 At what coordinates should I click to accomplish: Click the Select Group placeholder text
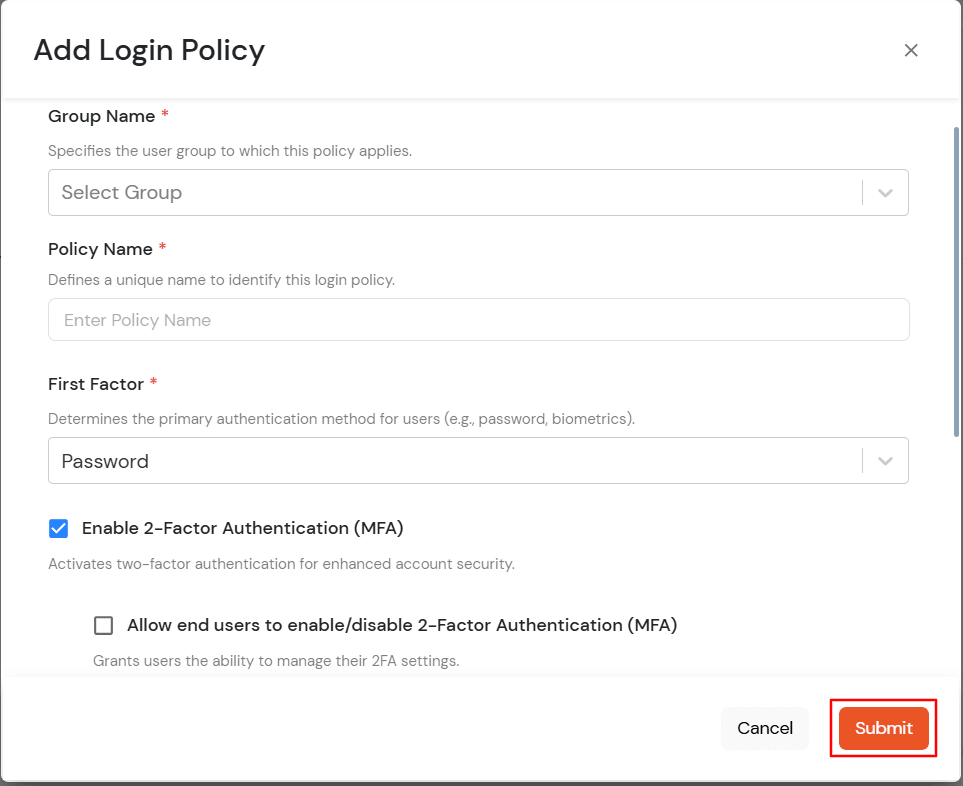[x=121, y=192]
